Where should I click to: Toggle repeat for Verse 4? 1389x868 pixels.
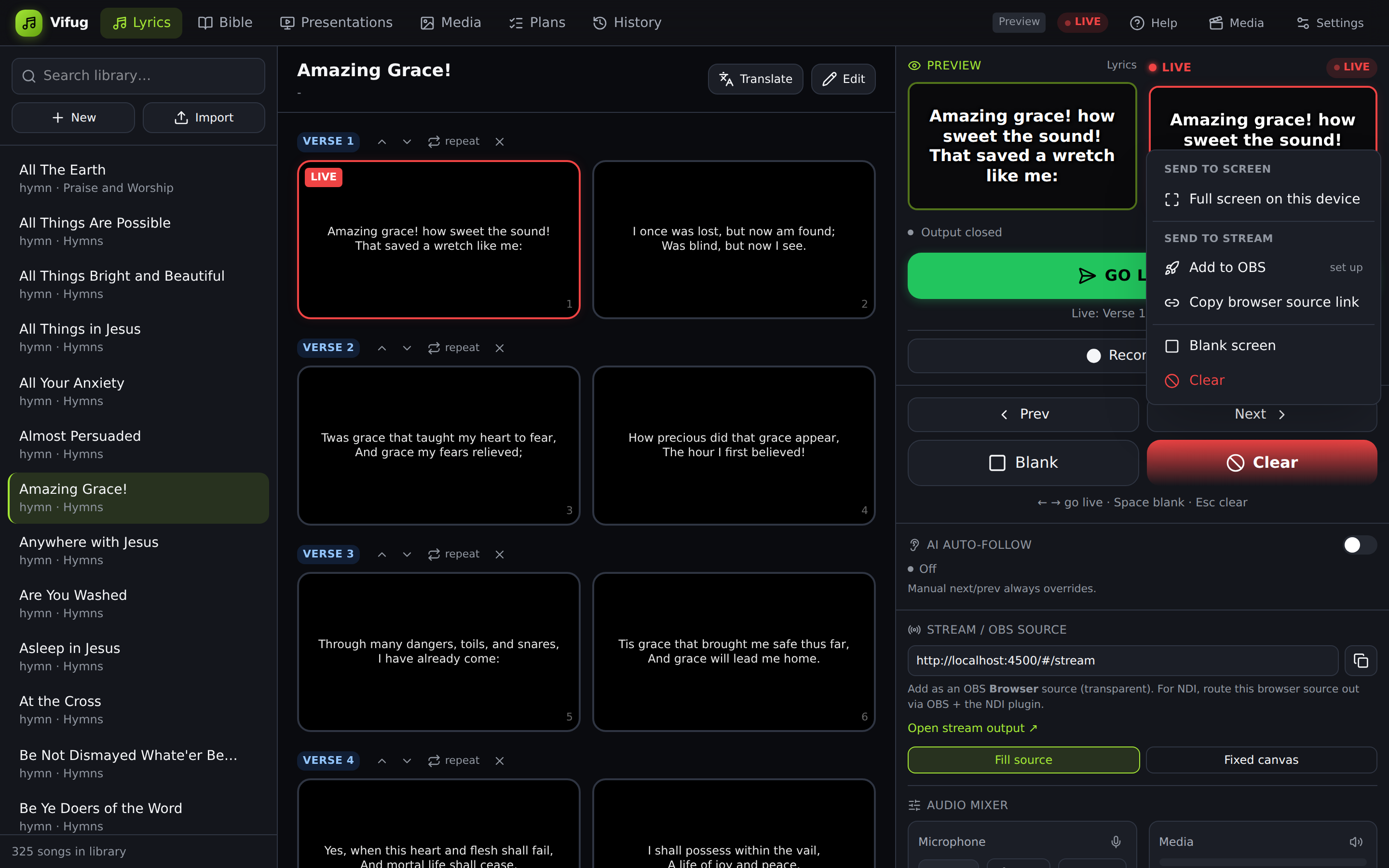pyautogui.click(x=453, y=760)
